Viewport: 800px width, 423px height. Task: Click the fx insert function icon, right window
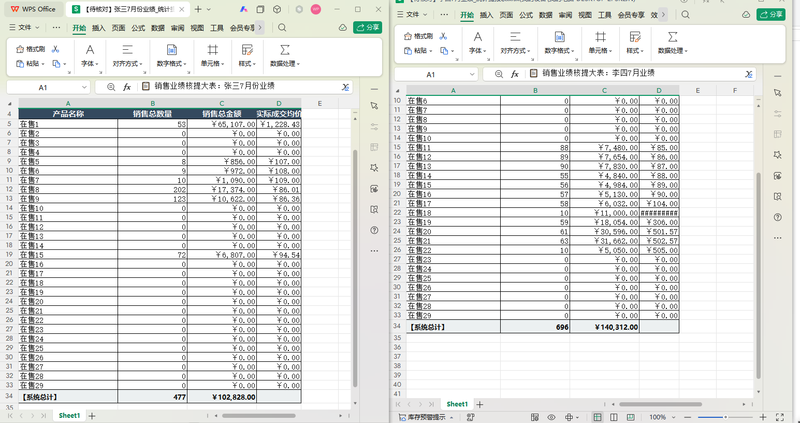point(515,74)
